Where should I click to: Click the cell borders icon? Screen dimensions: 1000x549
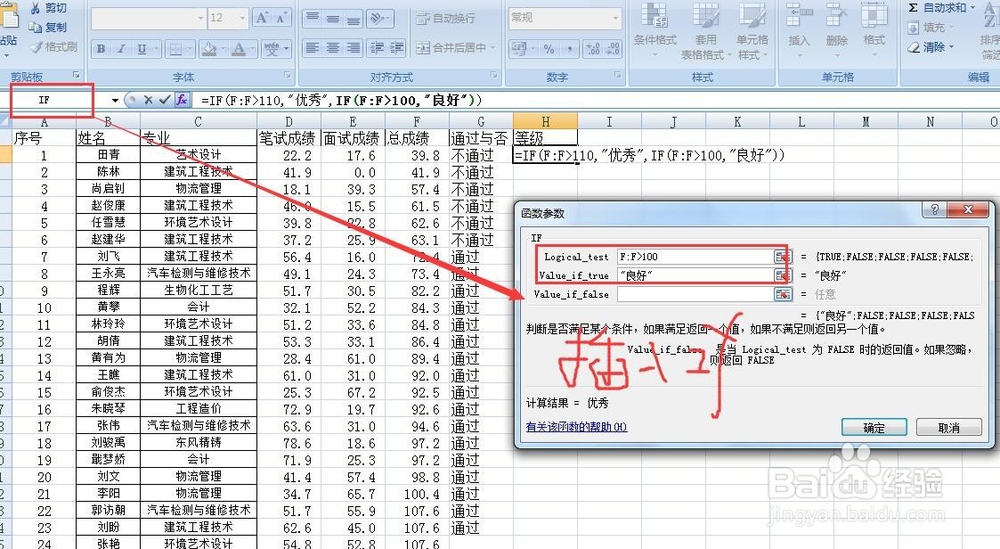pos(176,48)
